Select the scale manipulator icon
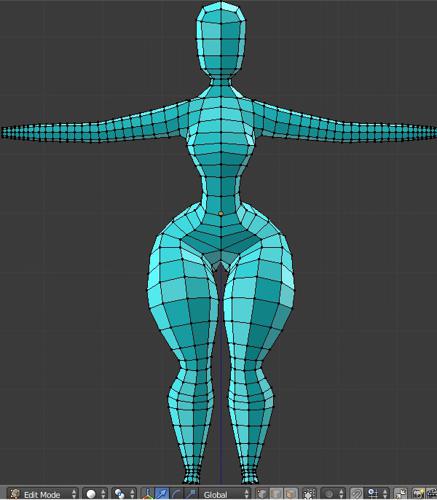Image resolution: width=437 pixels, height=500 pixels. pyautogui.click(x=191, y=494)
